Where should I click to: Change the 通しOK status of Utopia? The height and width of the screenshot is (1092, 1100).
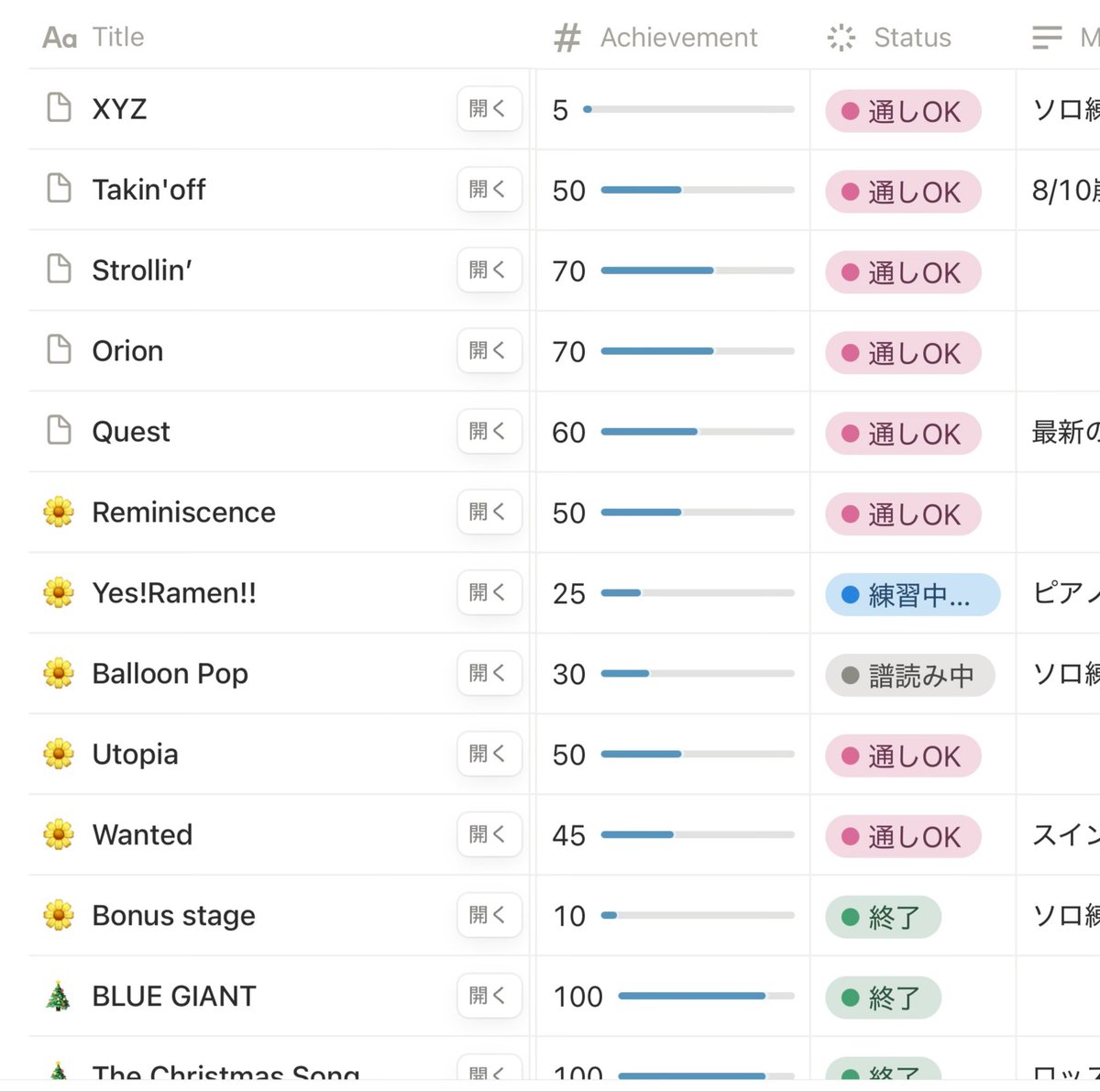coord(903,756)
